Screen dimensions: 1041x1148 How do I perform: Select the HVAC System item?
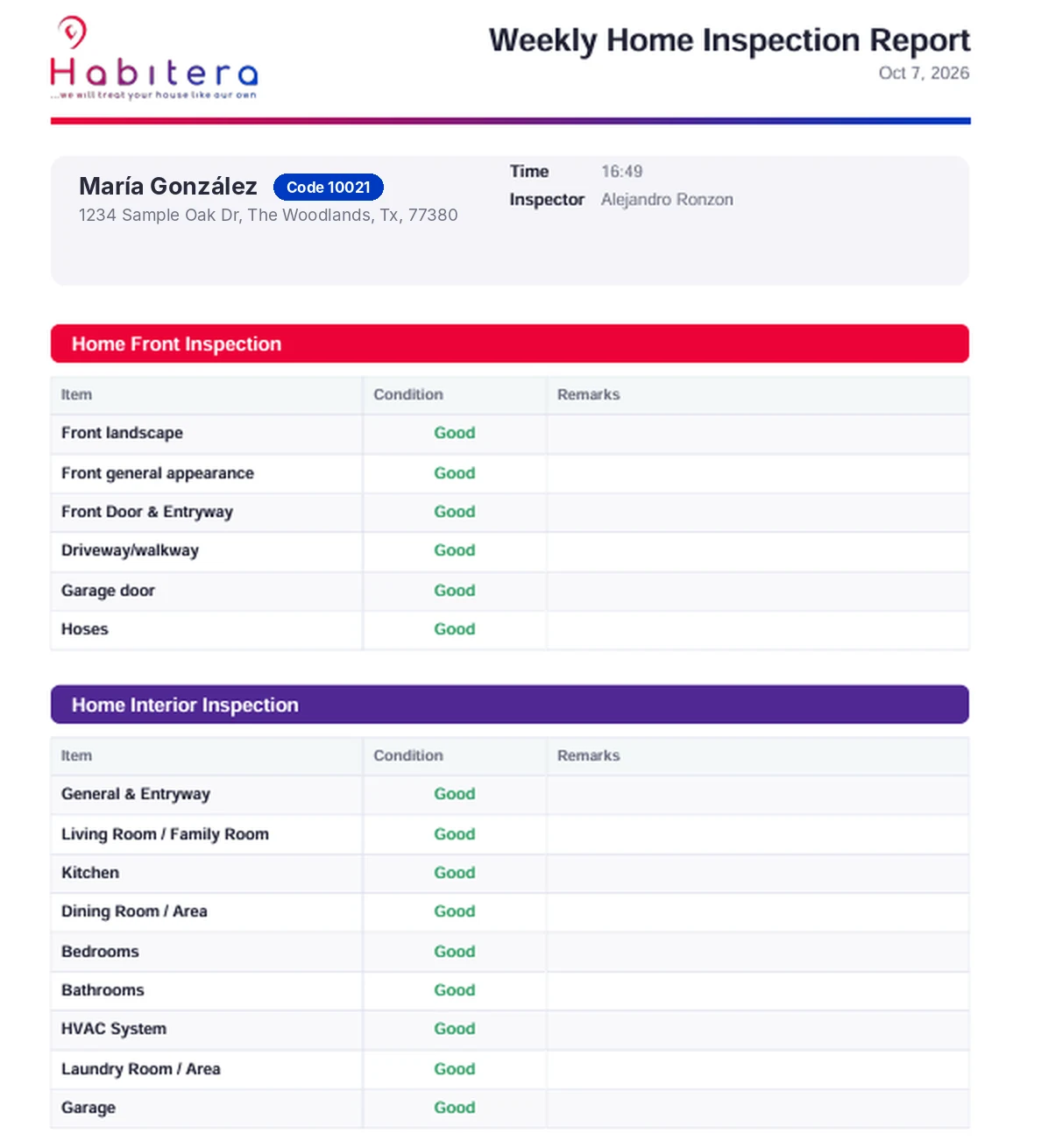[x=114, y=1029]
